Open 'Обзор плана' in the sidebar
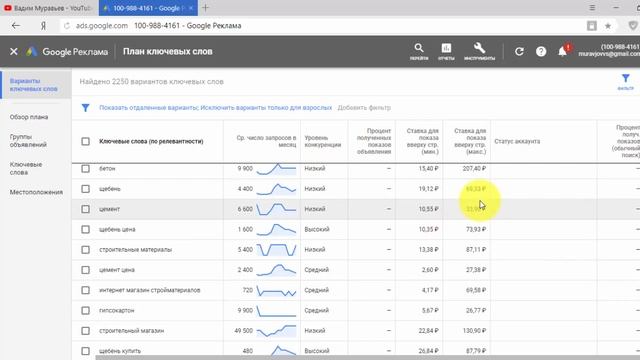Screen dimensions: 640x360 [29, 117]
